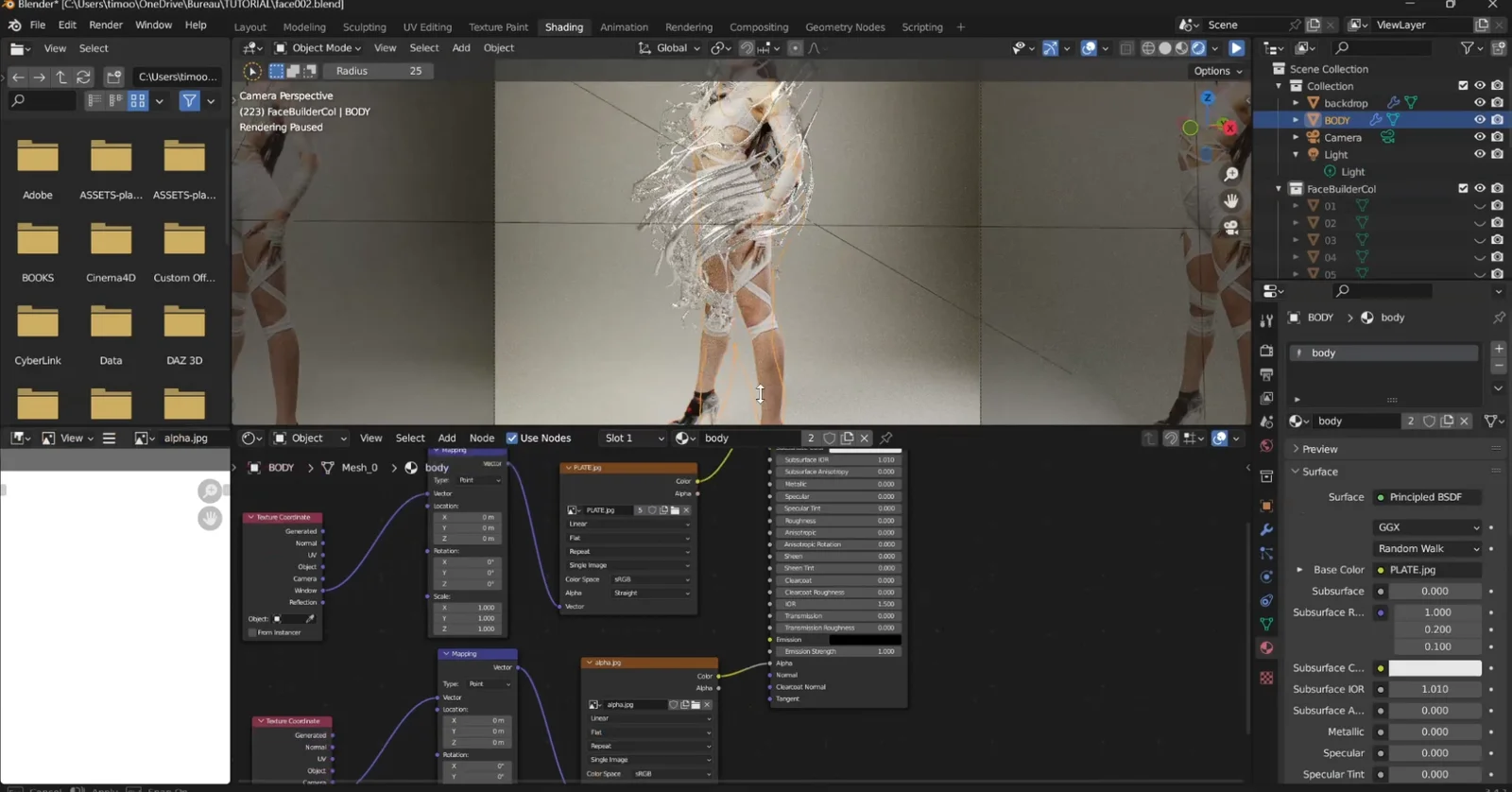Open the Object Mode dropdown
1512x792 pixels.
tap(318, 48)
